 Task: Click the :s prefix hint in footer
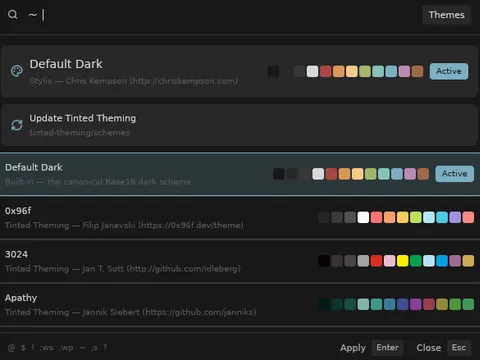[94, 348]
